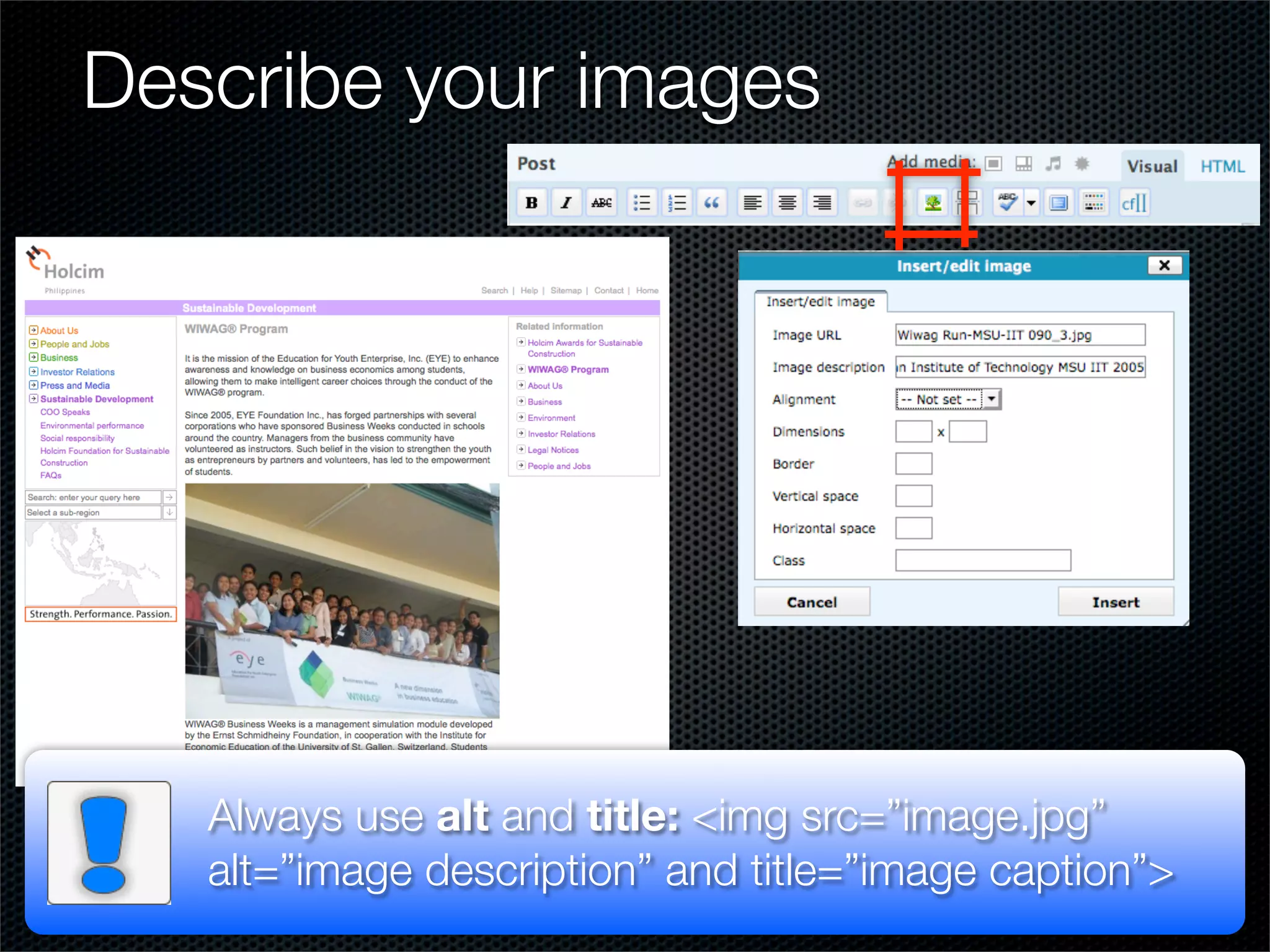This screenshot has width=1270, height=952.
Task: Toggle the spellchecker ABC check button
Action: tap(1007, 203)
